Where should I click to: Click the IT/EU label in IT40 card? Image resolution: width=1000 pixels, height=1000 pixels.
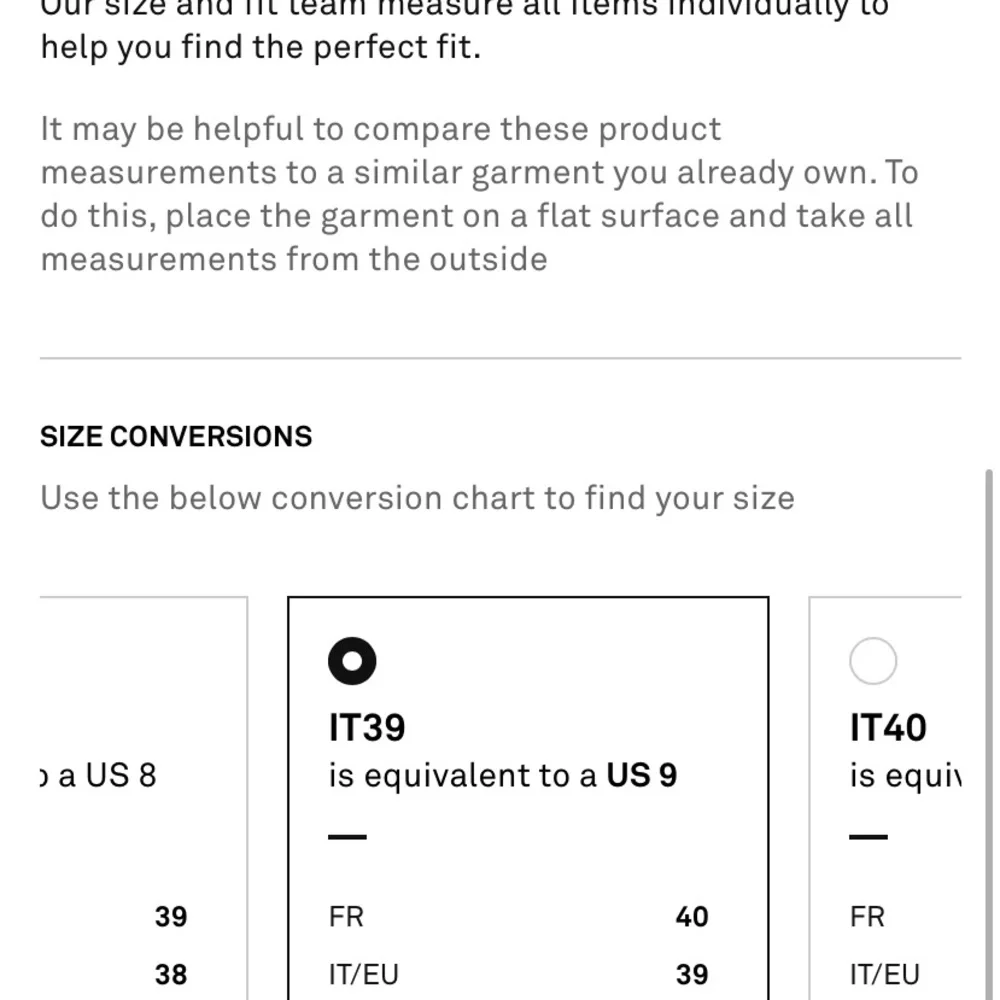point(885,974)
